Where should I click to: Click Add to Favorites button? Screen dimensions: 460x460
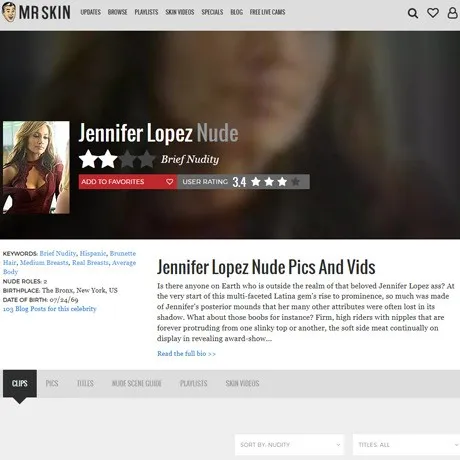point(128,182)
